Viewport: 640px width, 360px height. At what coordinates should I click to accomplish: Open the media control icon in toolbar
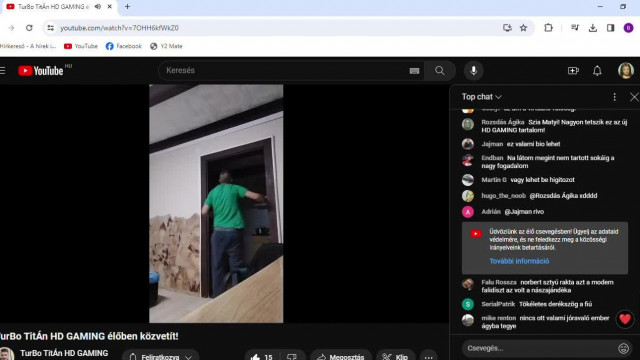(x=575, y=28)
